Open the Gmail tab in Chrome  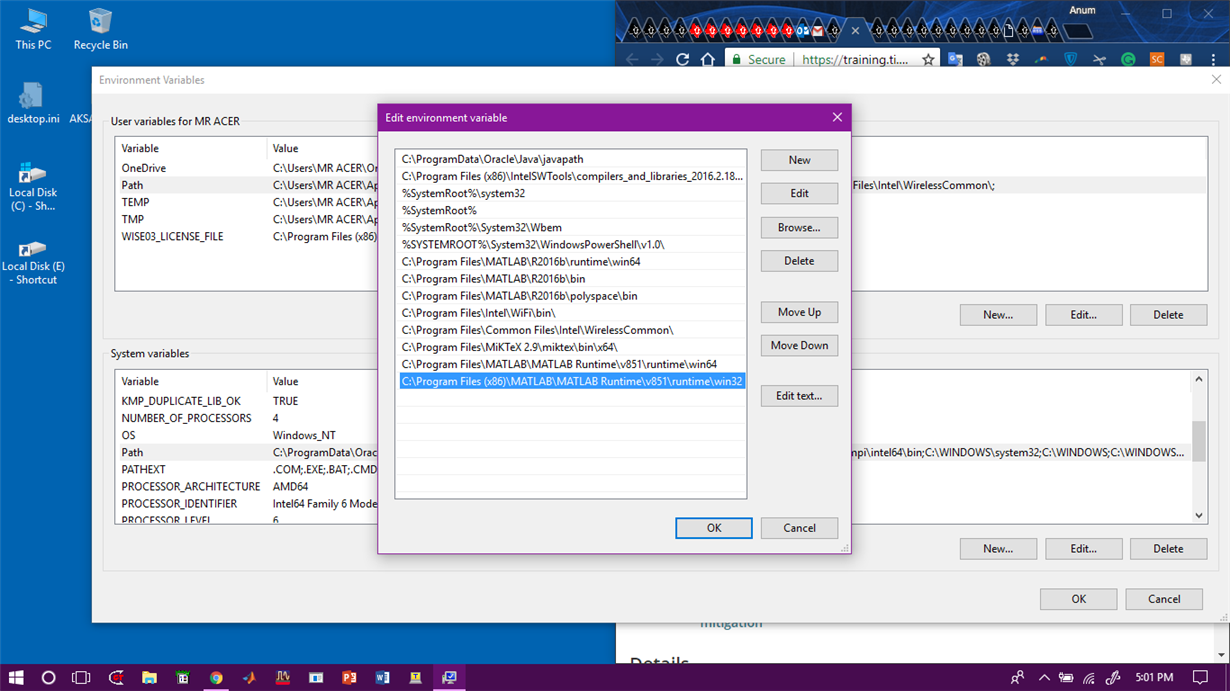pyautogui.click(x=817, y=31)
